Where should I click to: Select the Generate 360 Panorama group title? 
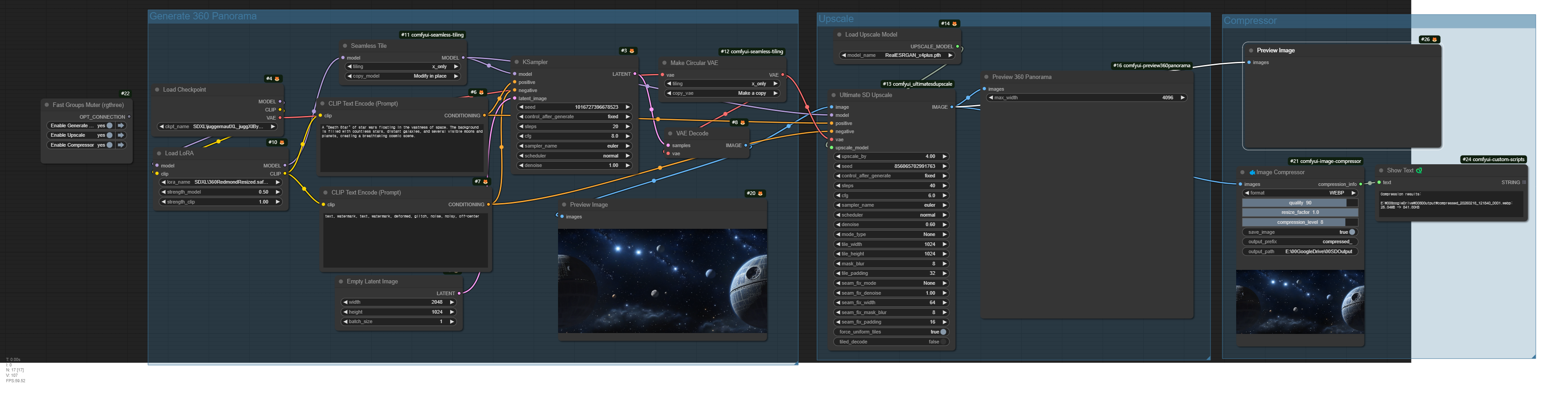click(x=203, y=16)
